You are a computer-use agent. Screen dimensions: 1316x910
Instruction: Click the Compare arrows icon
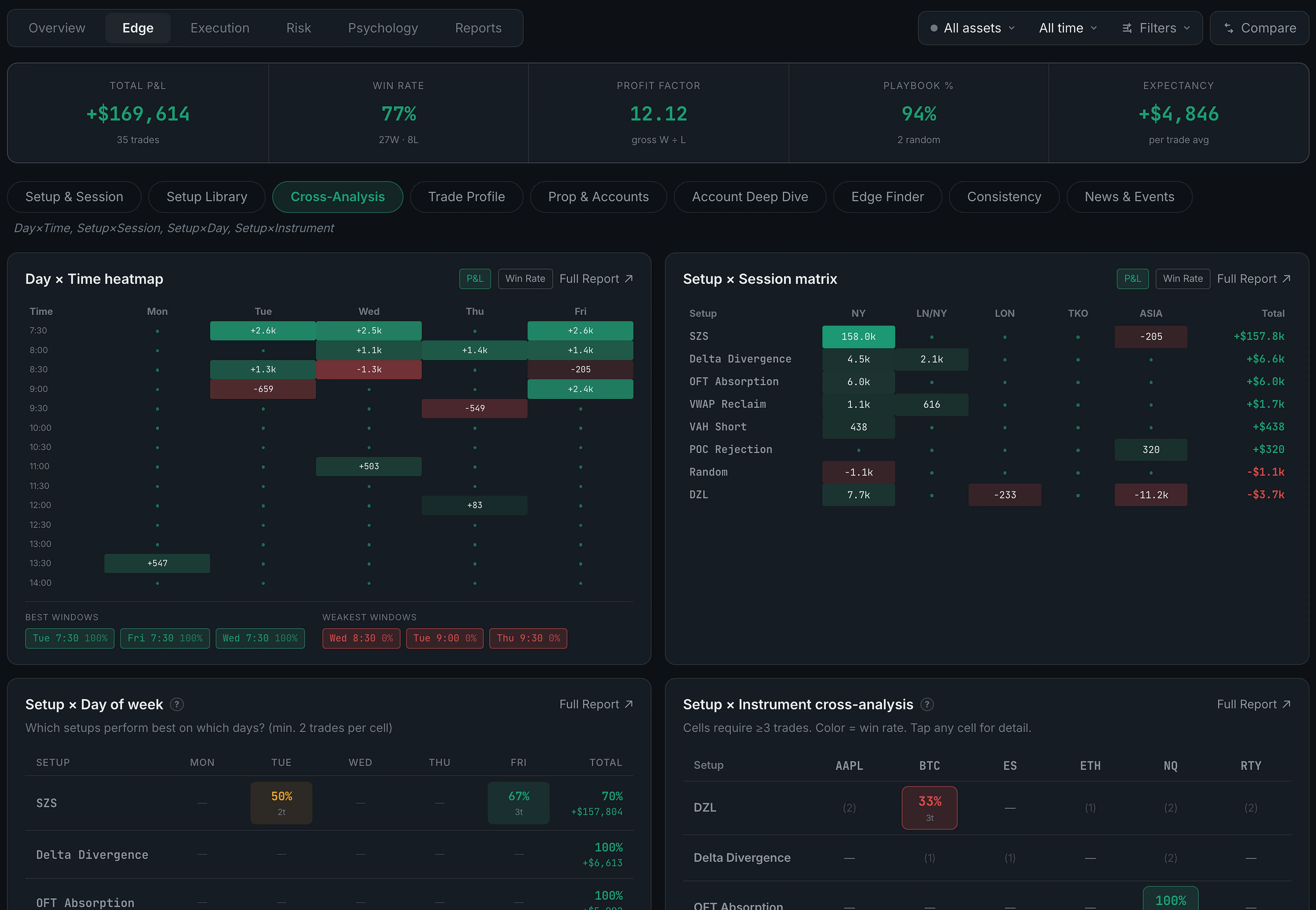pyautogui.click(x=1229, y=28)
